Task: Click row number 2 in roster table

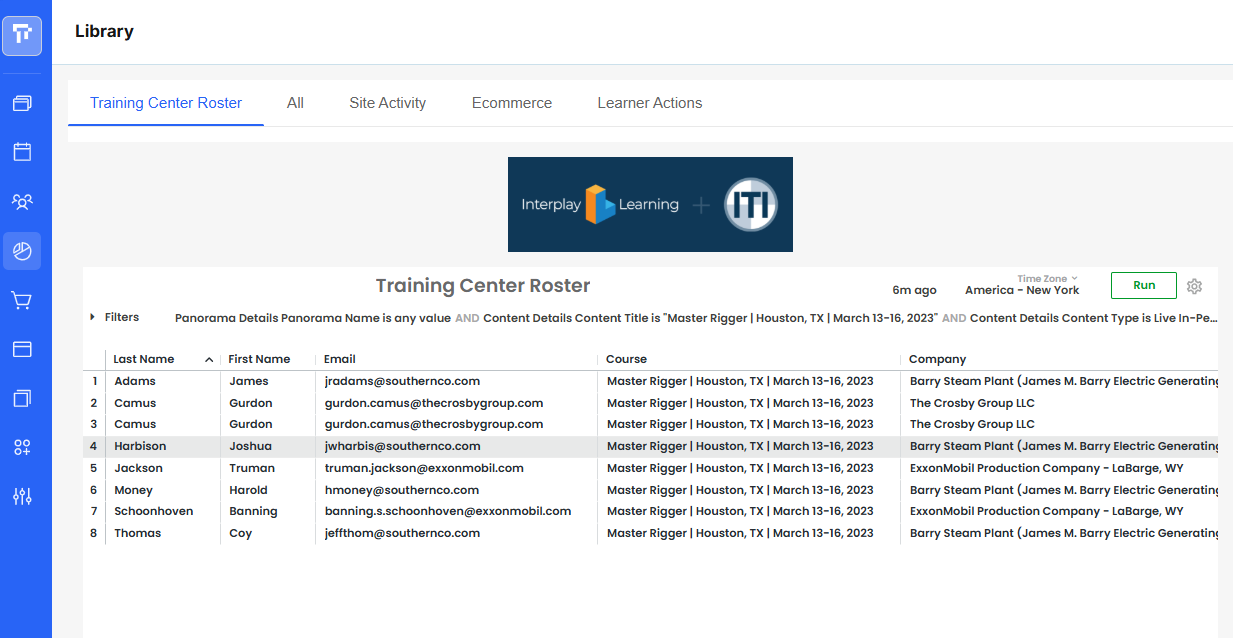Action: point(94,403)
